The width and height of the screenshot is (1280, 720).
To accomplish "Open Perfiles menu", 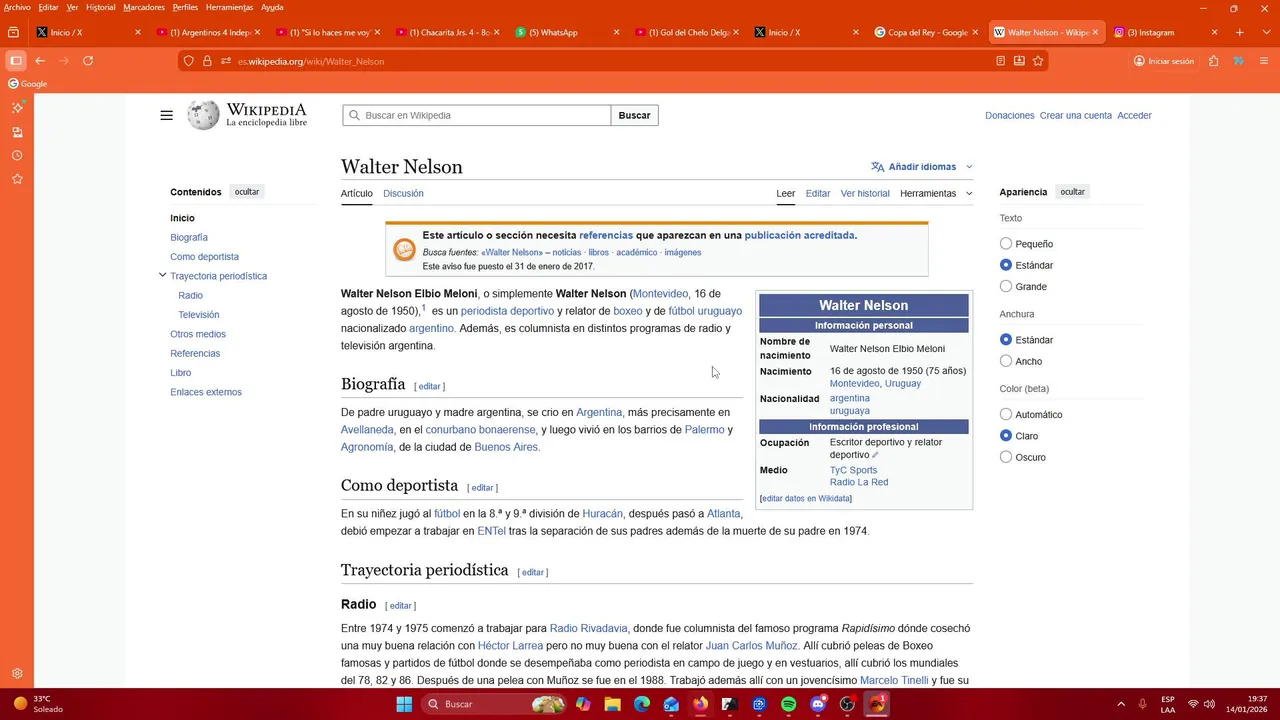I will (x=185, y=7).
